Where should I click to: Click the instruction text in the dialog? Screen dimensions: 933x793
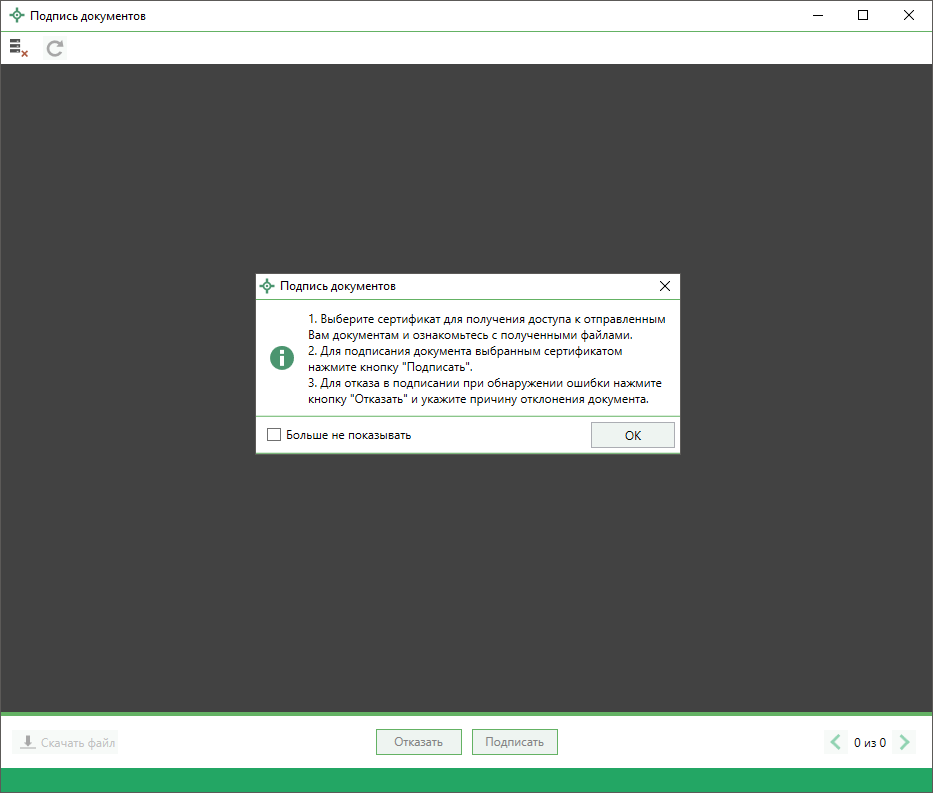485,358
